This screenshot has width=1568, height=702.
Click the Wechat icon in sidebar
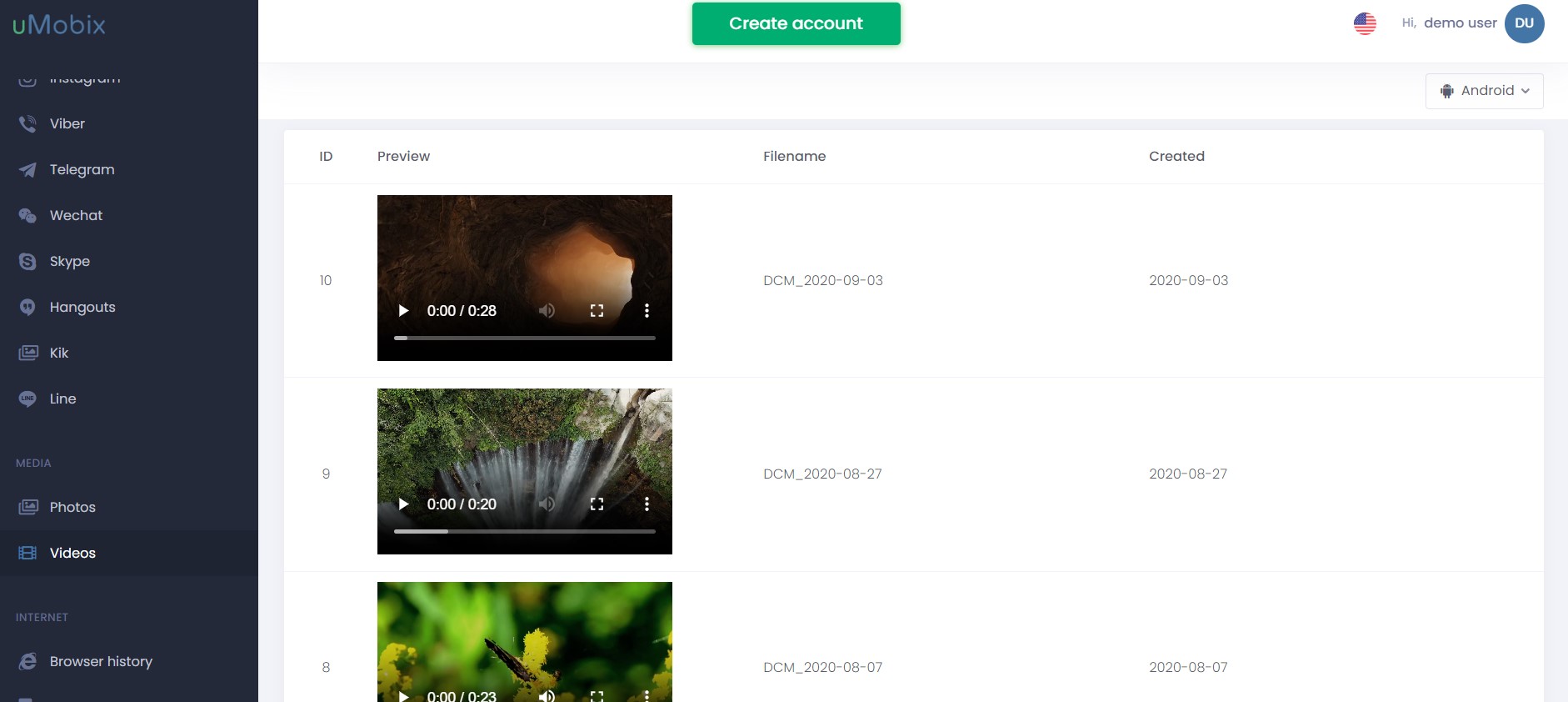tap(27, 215)
